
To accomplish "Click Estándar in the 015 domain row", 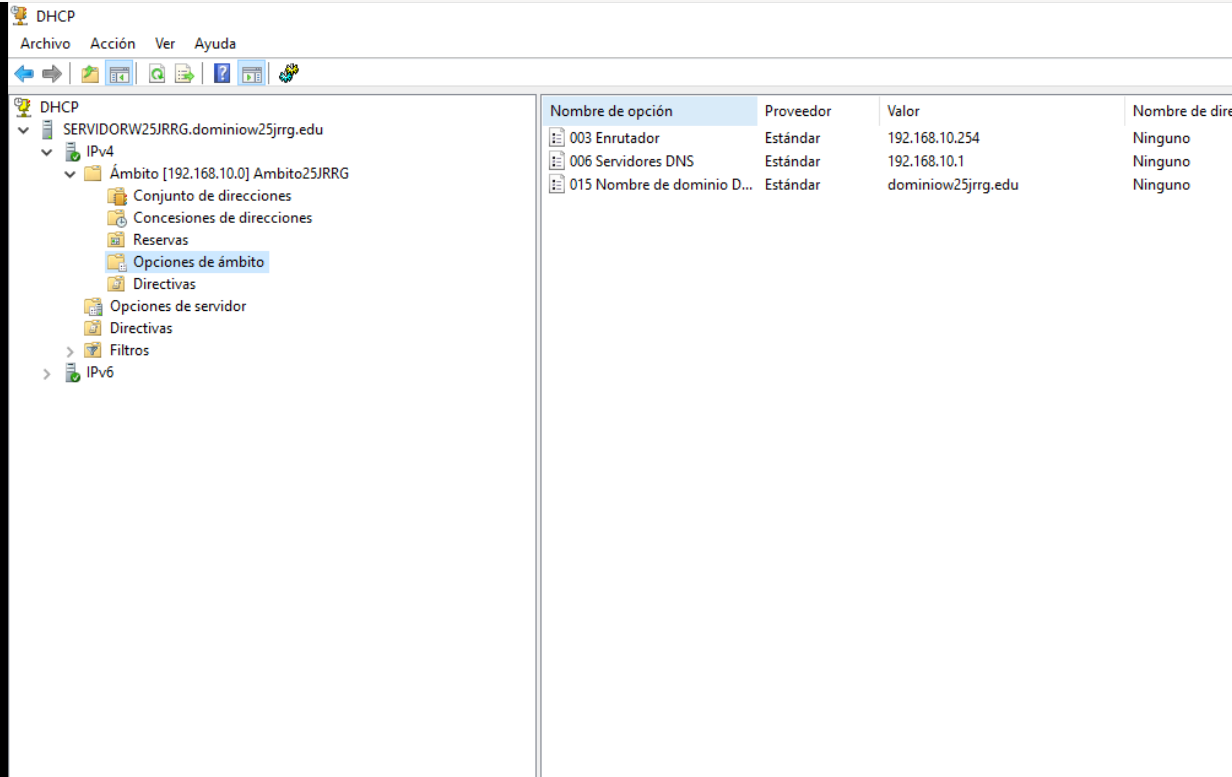I will [792, 184].
